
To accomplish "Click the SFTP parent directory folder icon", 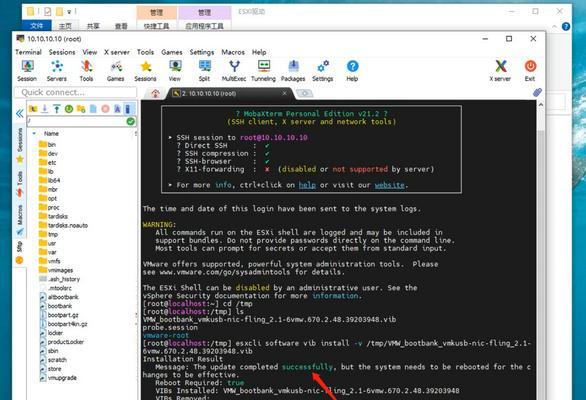I will (x=33, y=109).
